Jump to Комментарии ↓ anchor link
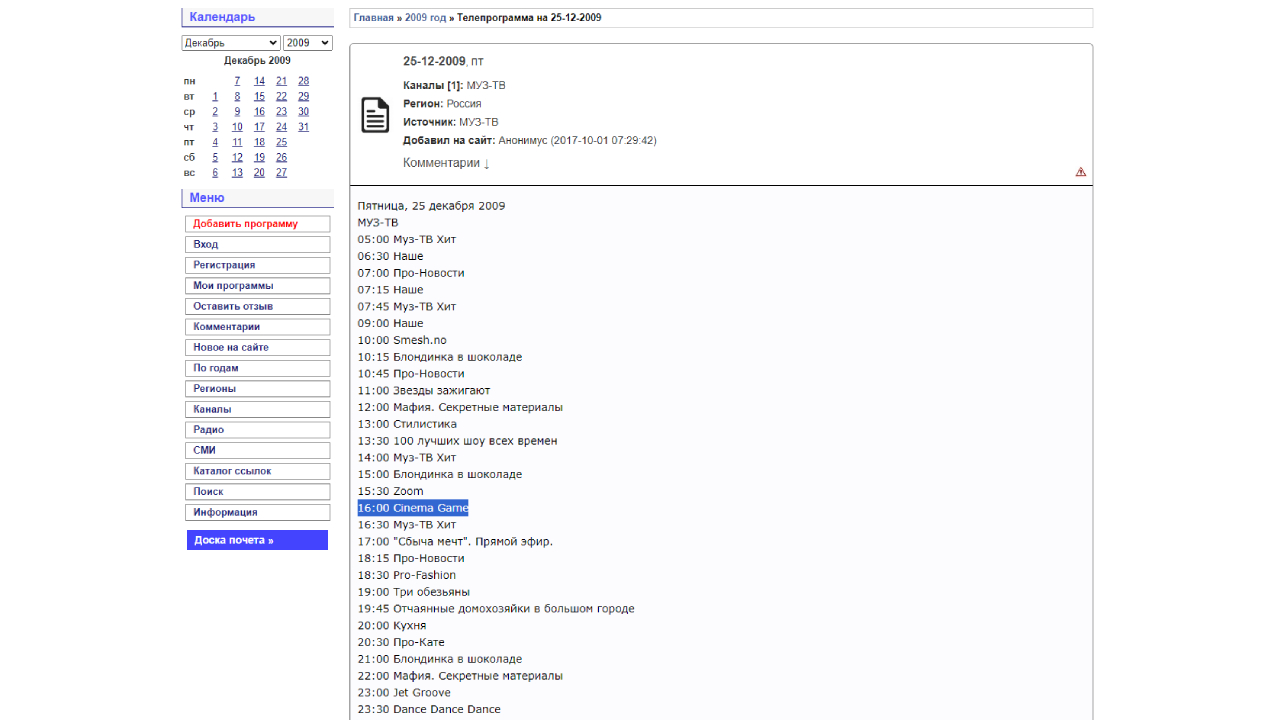The height and width of the screenshot is (720, 1280). pyautogui.click(x=446, y=163)
